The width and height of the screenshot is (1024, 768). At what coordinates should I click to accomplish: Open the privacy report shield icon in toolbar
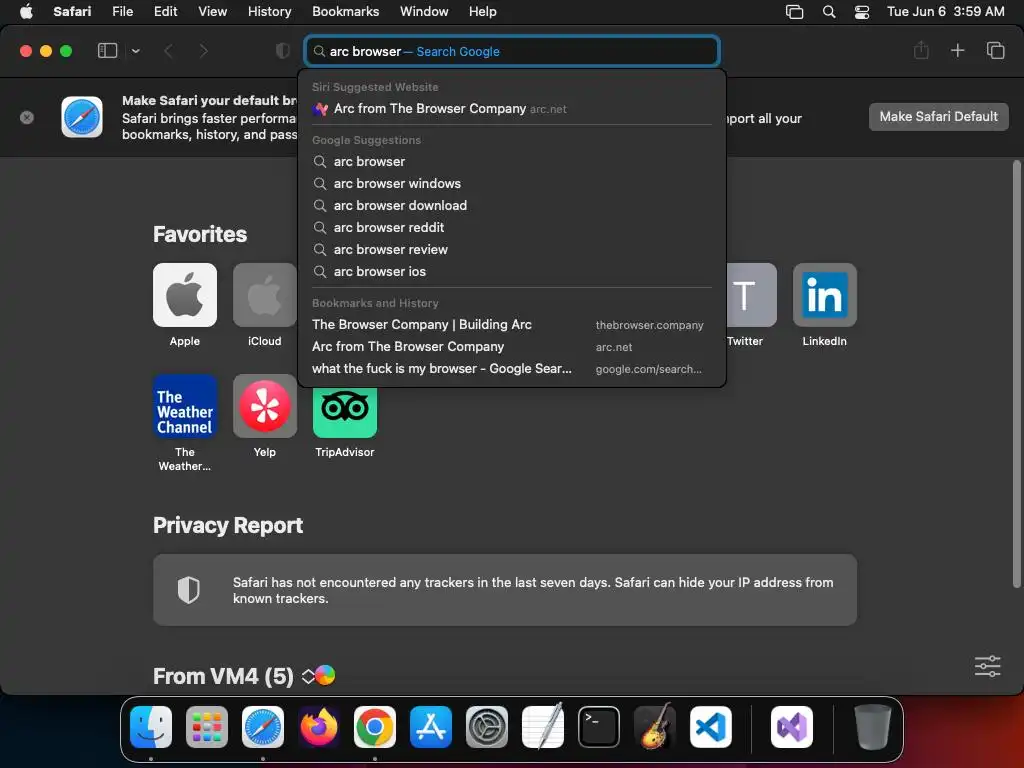coord(283,51)
